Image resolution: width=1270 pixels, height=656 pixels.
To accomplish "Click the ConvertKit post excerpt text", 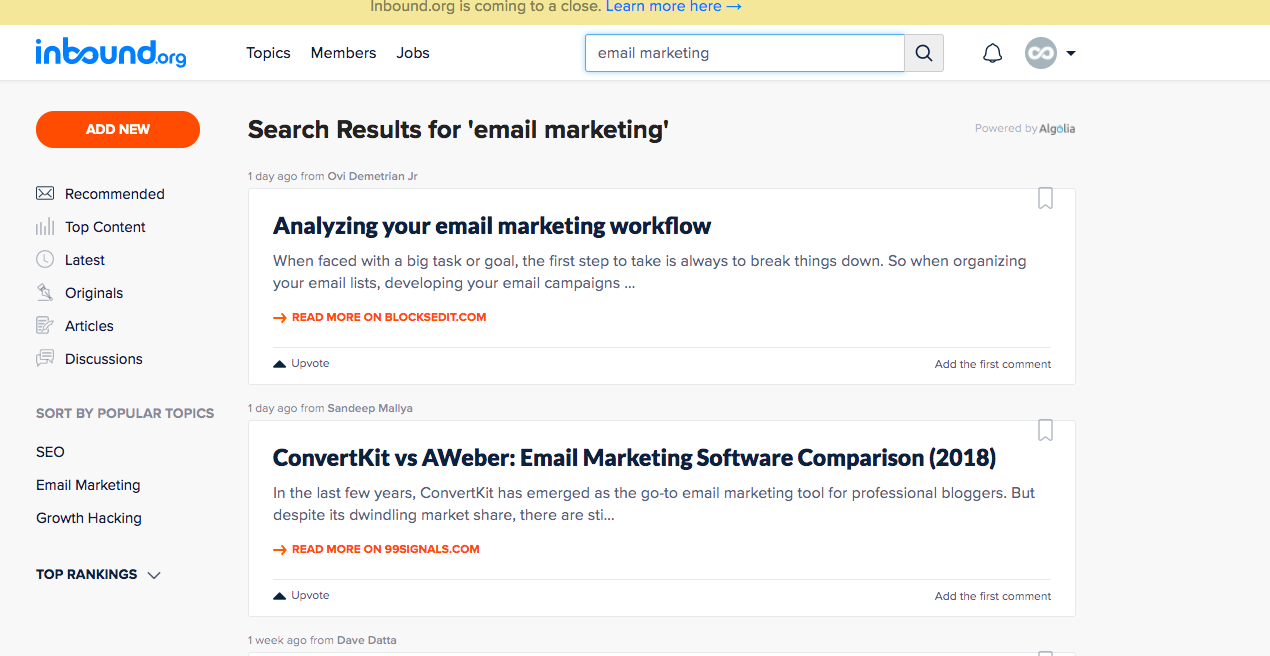I will tap(654, 504).
